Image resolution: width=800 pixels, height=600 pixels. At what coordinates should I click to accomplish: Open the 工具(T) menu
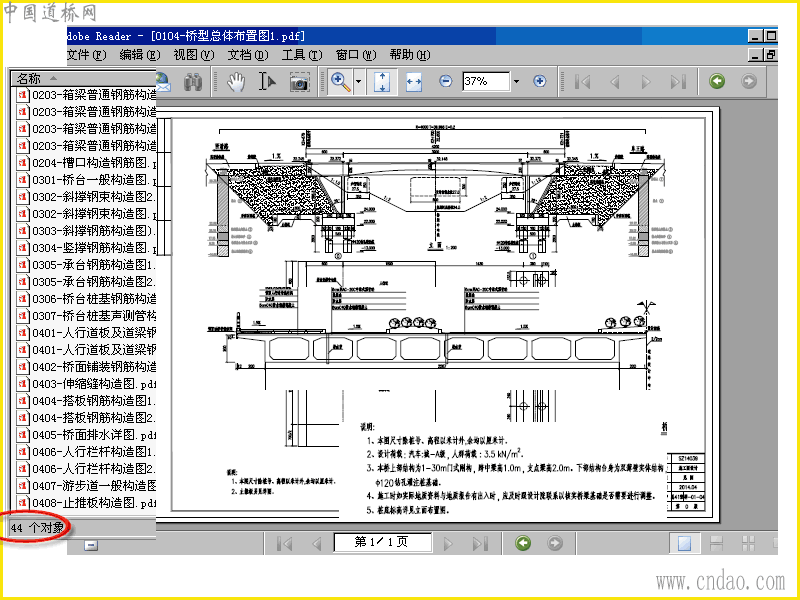(x=303, y=55)
